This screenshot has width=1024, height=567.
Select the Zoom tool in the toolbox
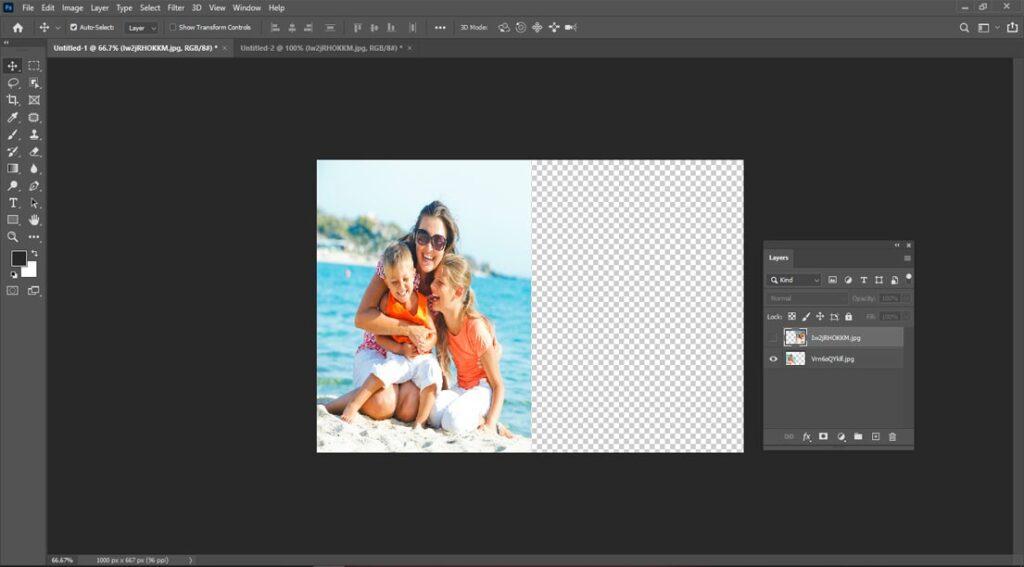pos(12,237)
